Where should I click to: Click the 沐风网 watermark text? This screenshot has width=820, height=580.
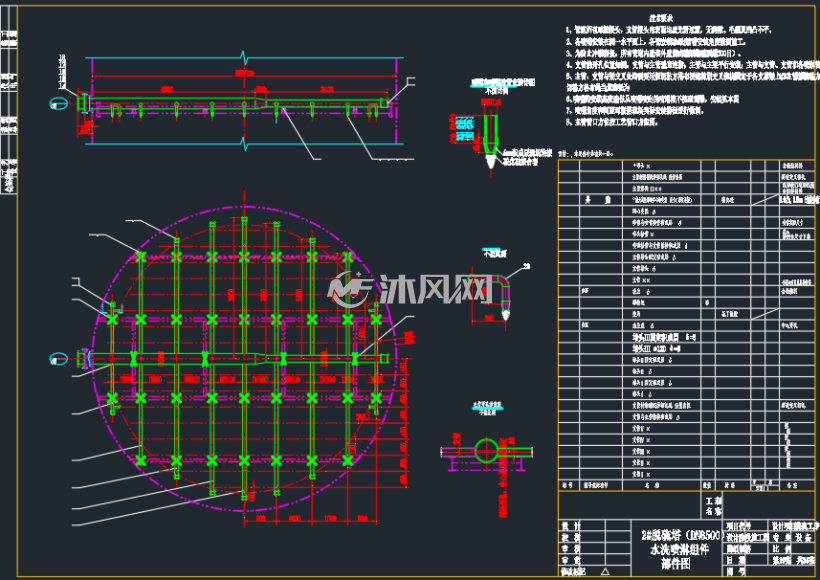click(432, 289)
